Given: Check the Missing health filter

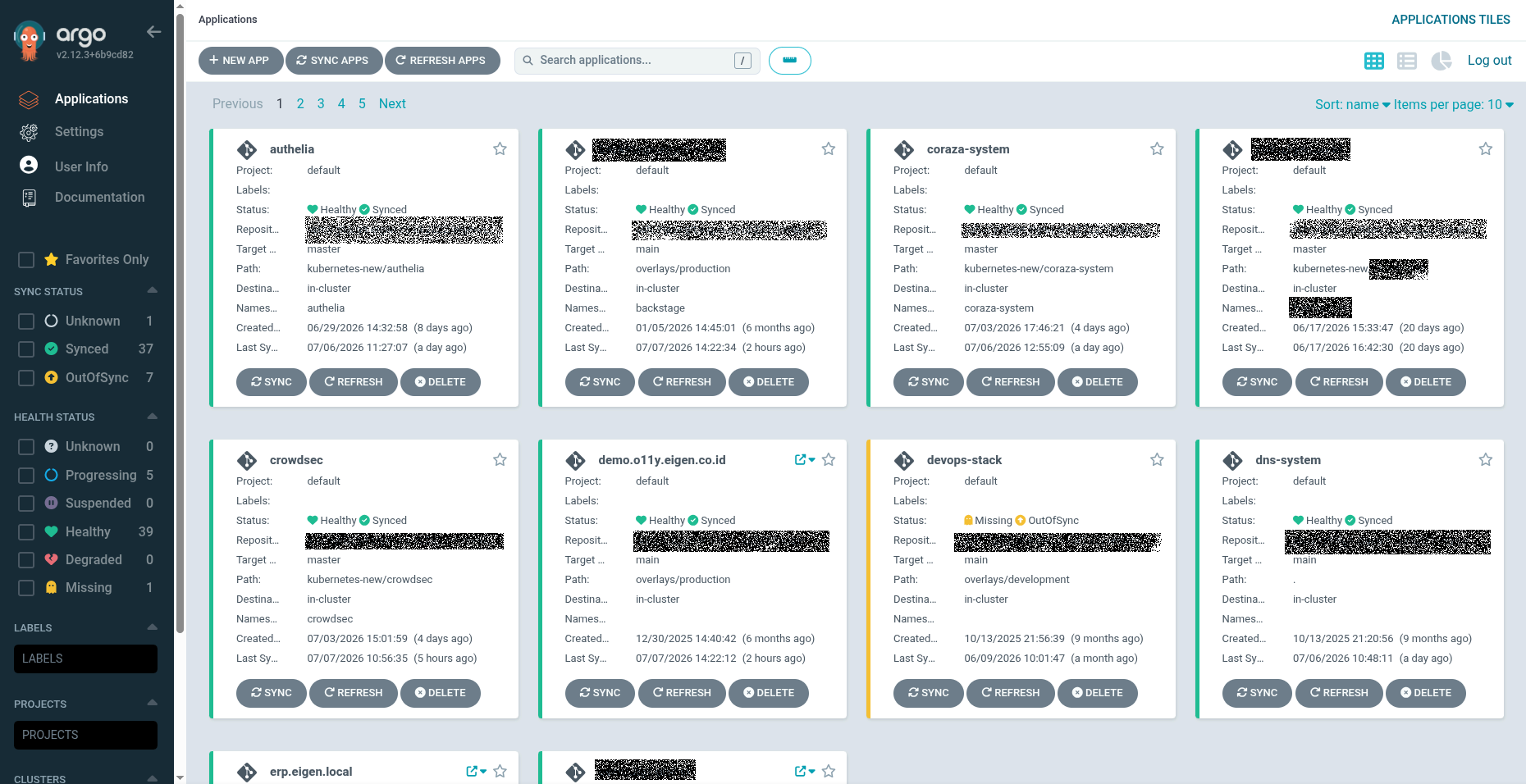Looking at the screenshot, I should pyautogui.click(x=26, y=588).
